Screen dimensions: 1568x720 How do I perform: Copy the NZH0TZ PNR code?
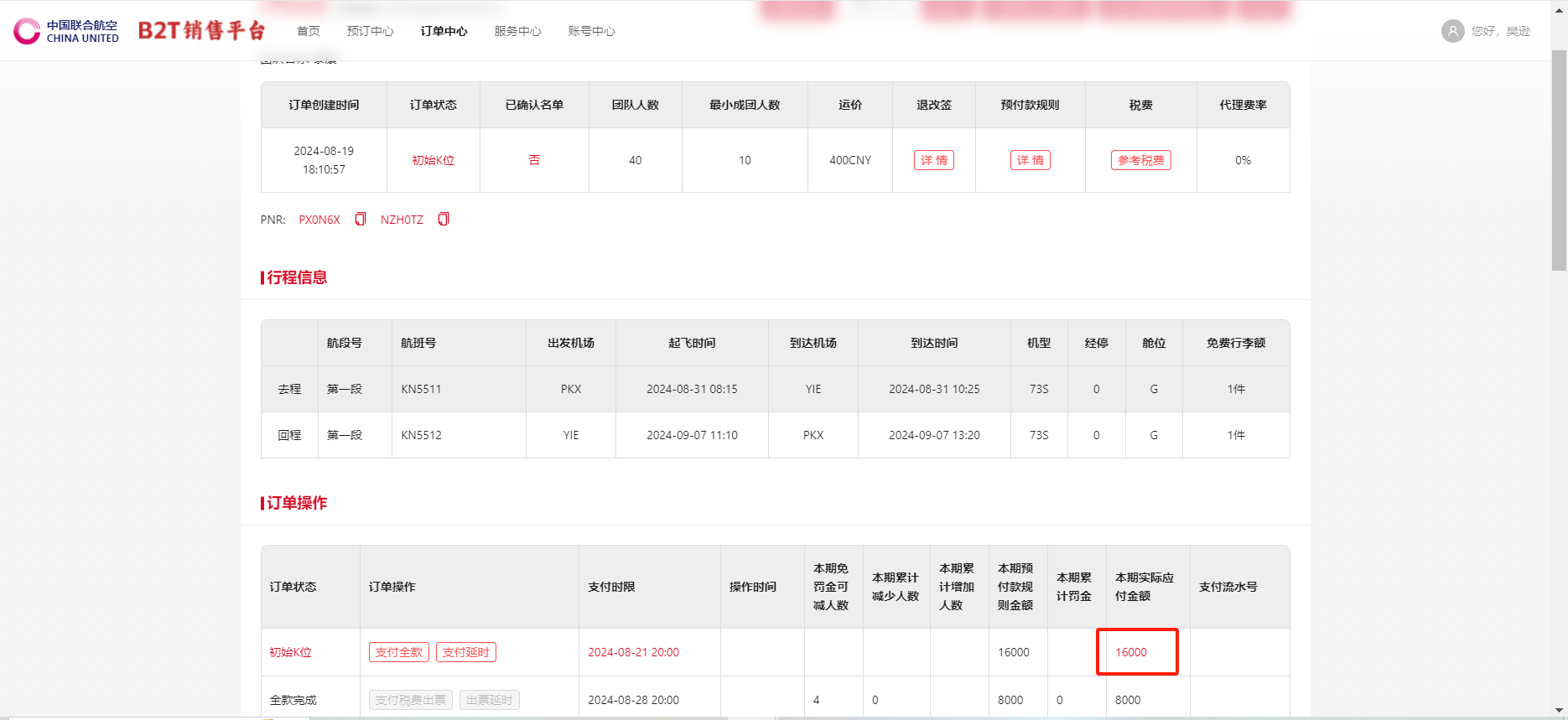coord(444,219)
